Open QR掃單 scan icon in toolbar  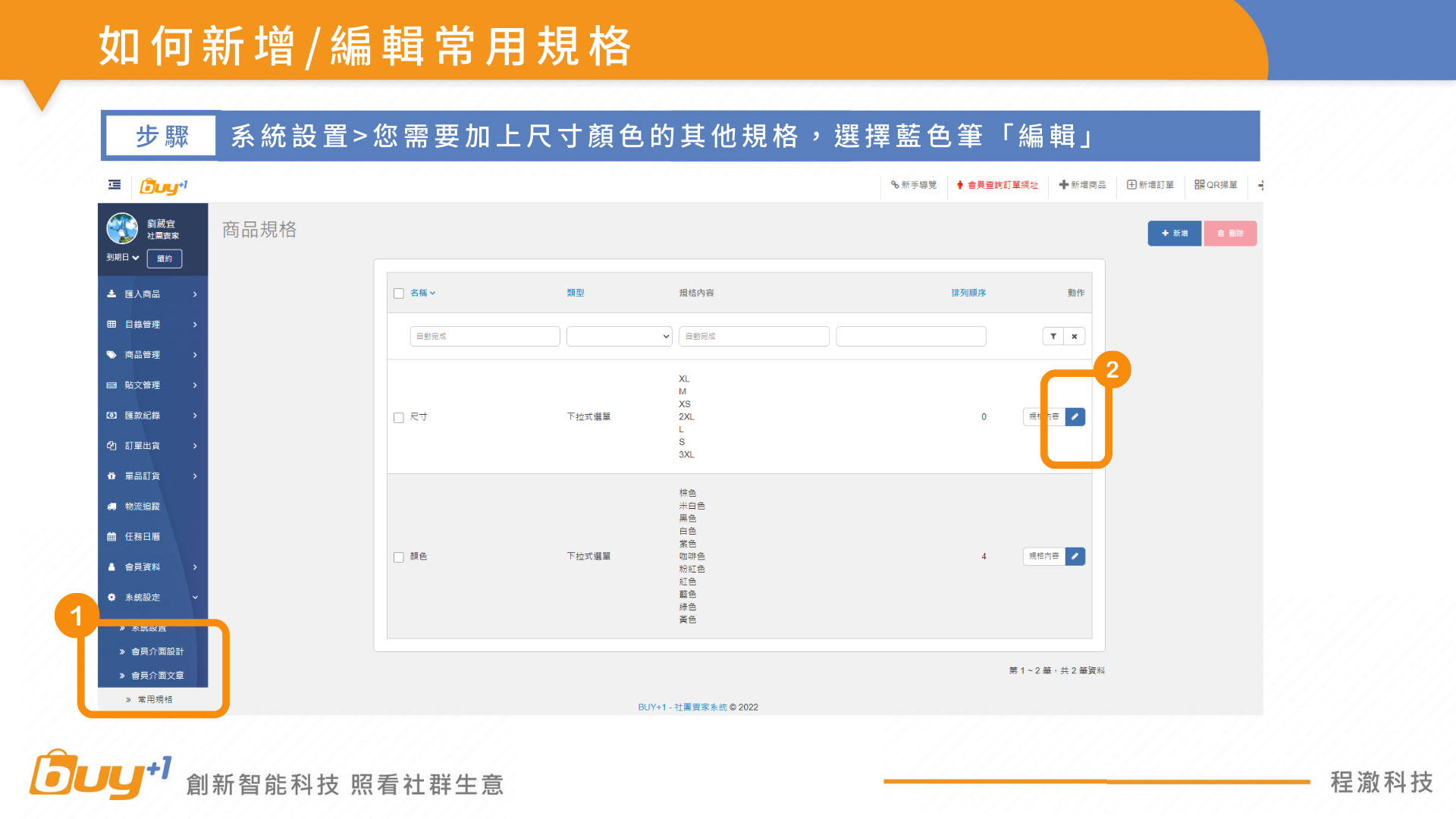(x=1216, y=185)
